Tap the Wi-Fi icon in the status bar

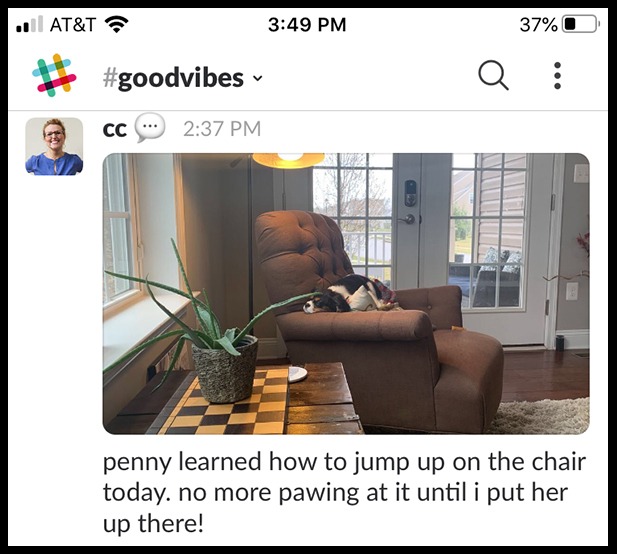point(116,24)
